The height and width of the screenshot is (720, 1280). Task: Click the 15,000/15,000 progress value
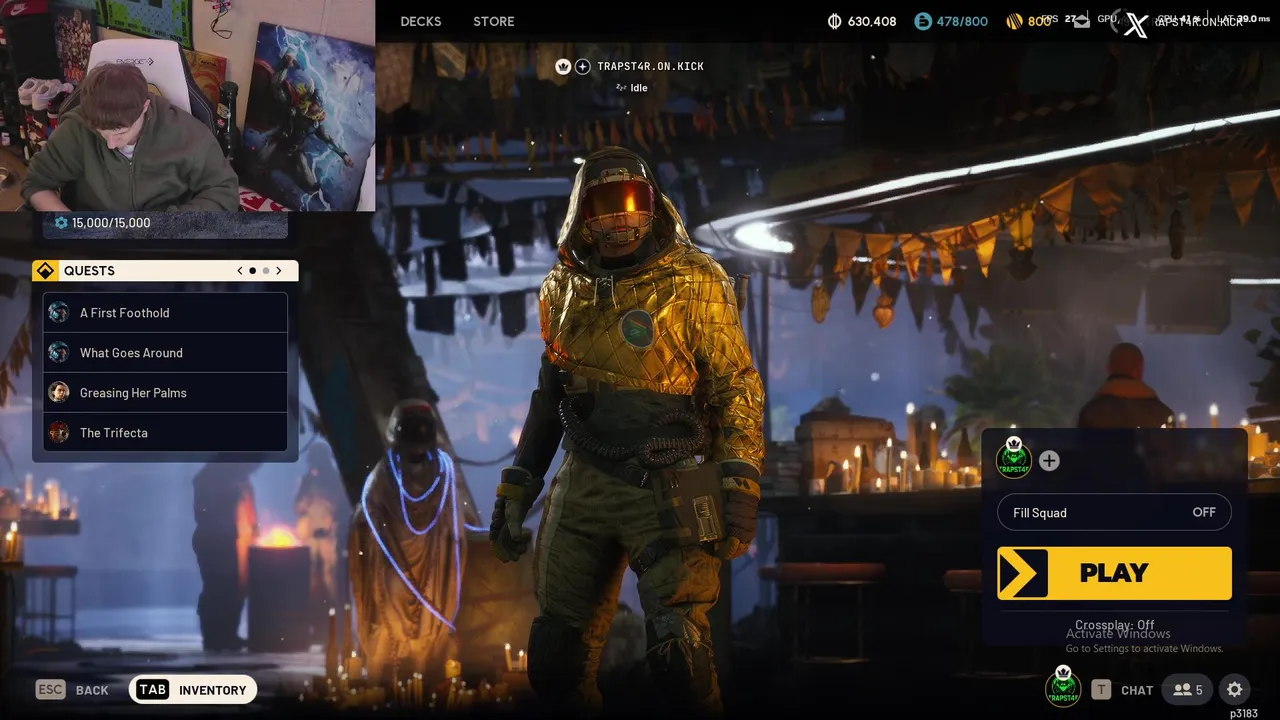tap(111, 223)
